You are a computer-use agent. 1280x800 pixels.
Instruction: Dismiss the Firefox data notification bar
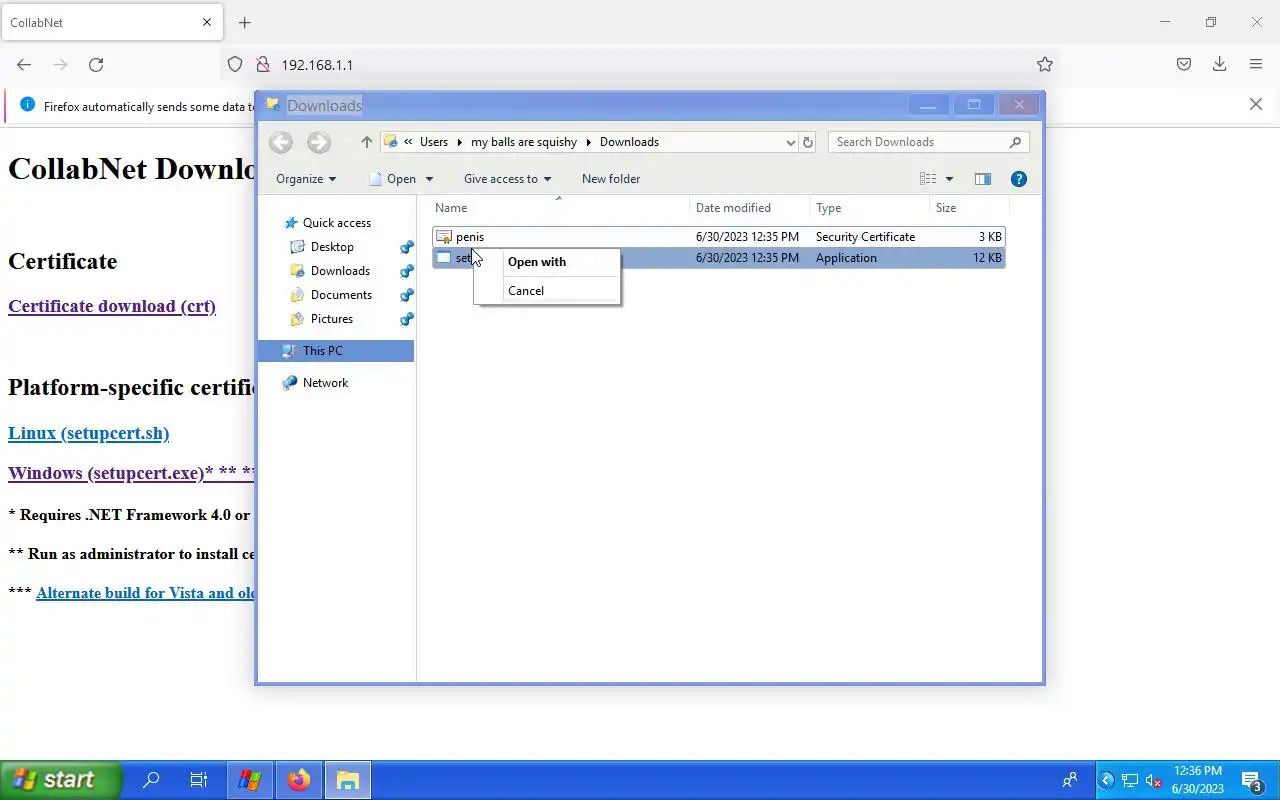1256,105
